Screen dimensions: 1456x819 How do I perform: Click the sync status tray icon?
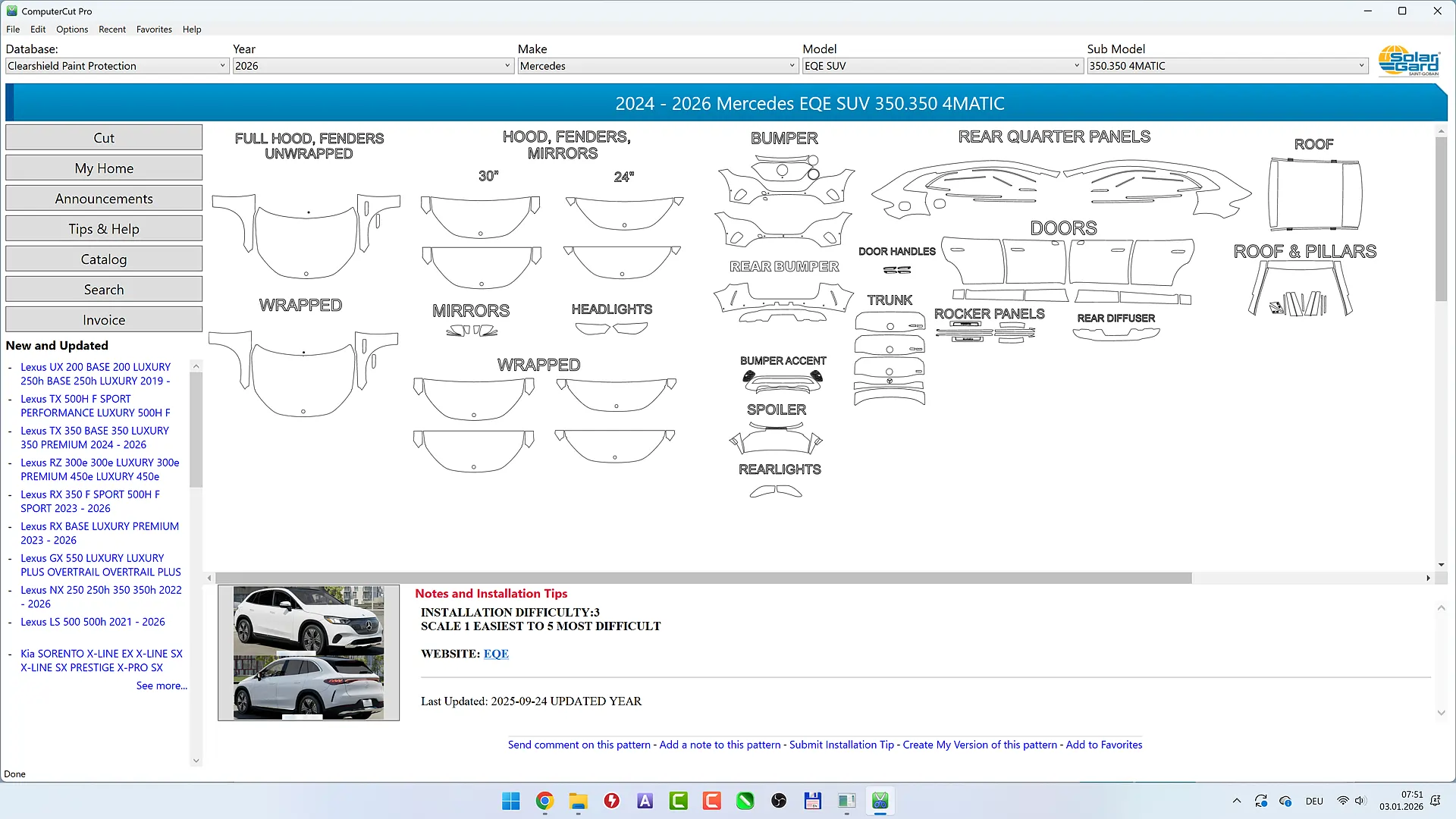tap(1261, 801)
